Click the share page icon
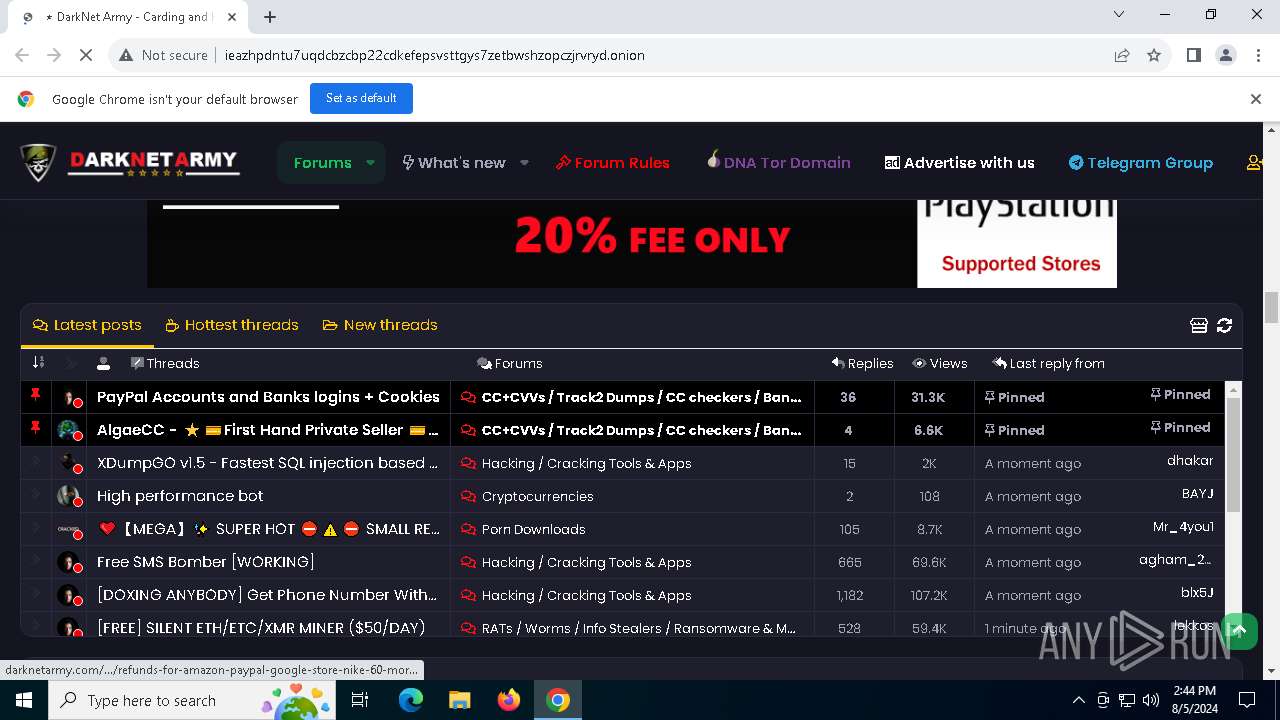Viewport: 1280px width, 720px height. point(1122,55)
